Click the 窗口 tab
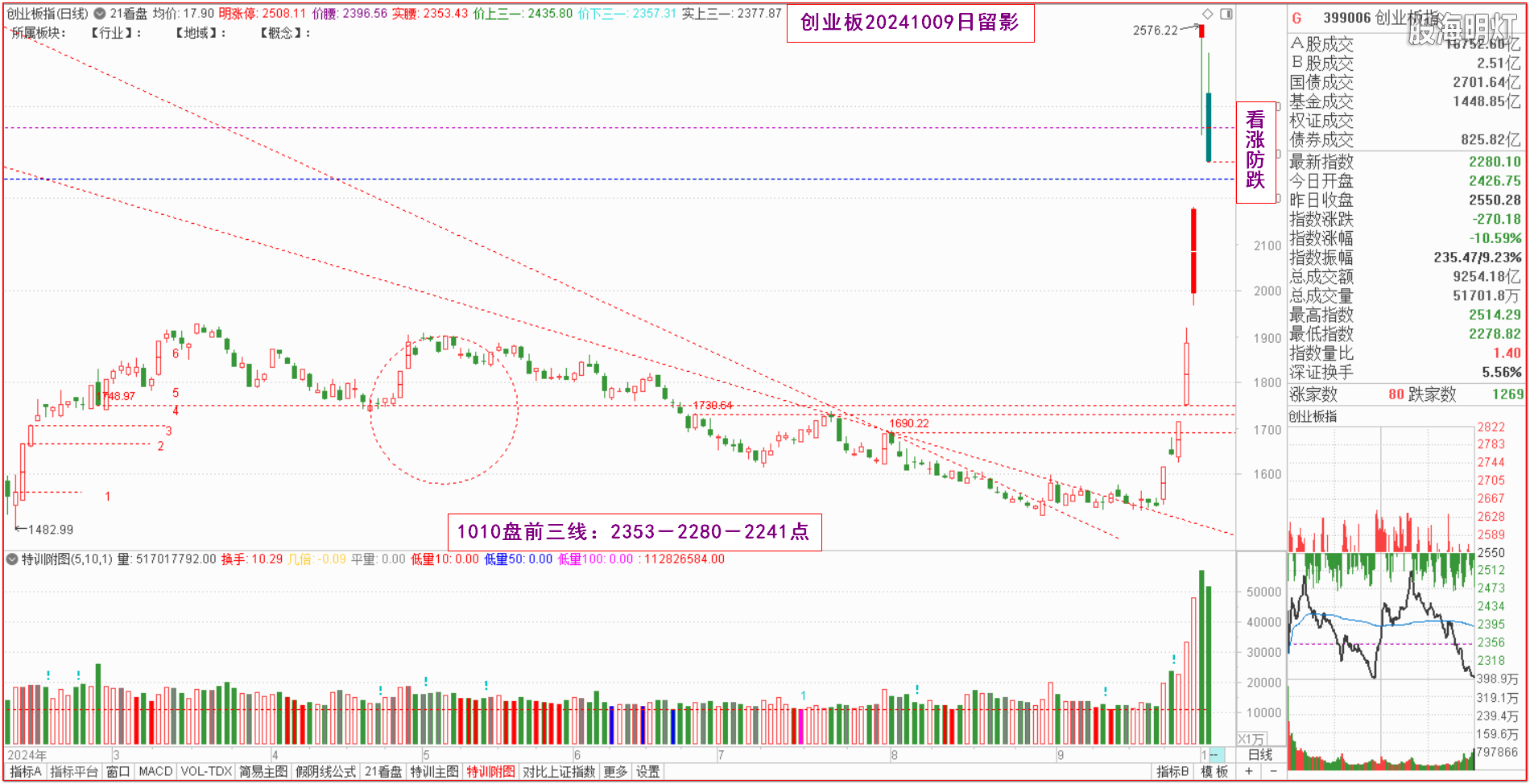Viewport: 1530px width, 784px height. coord(118,771)
